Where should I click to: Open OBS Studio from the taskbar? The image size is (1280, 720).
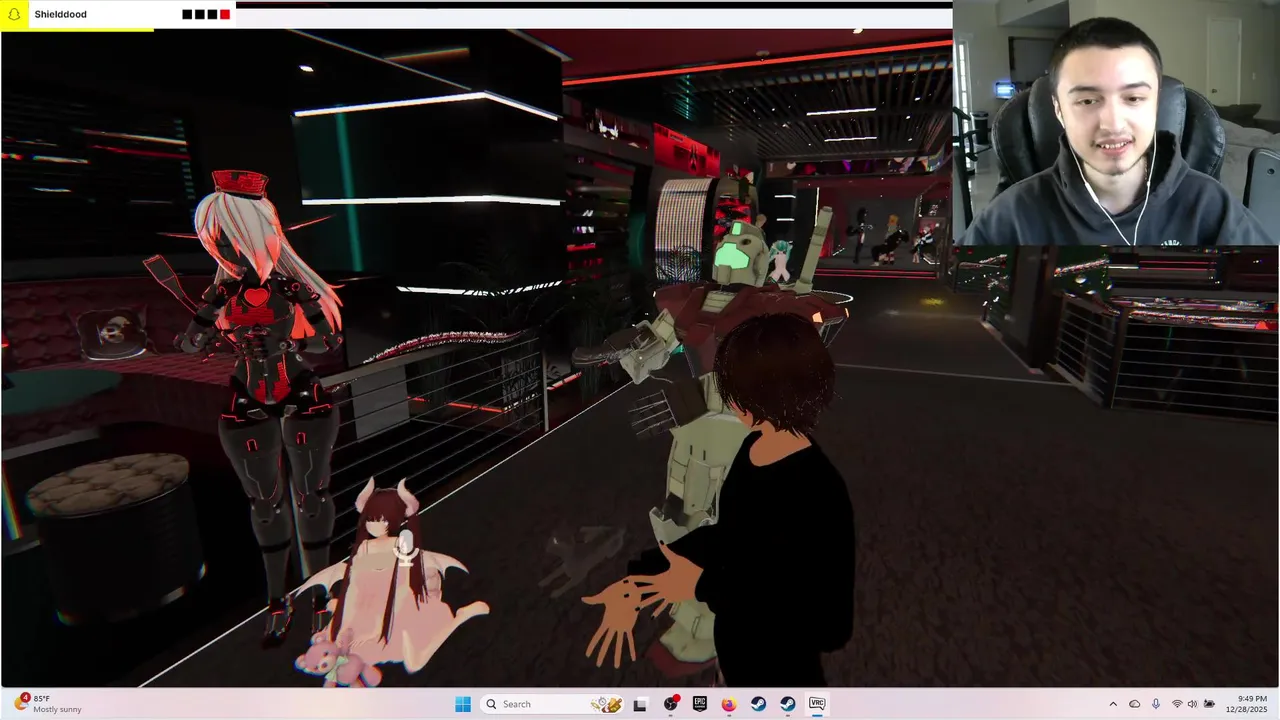coord(670,704)
